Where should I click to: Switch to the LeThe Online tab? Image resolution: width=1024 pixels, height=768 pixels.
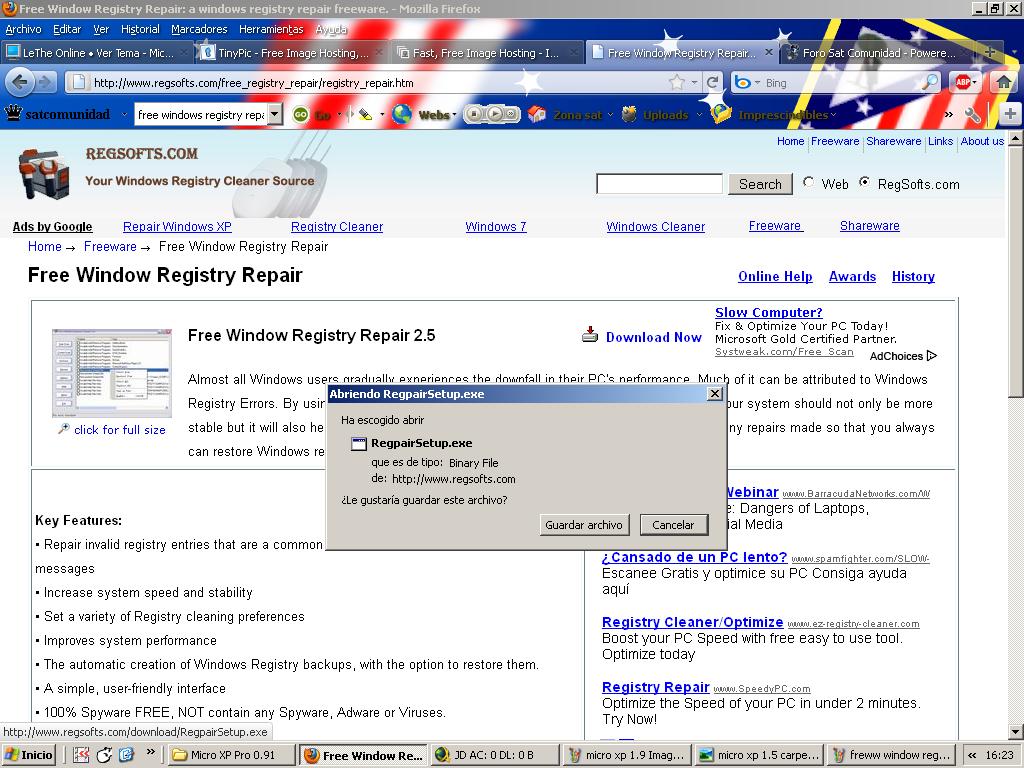97,53
